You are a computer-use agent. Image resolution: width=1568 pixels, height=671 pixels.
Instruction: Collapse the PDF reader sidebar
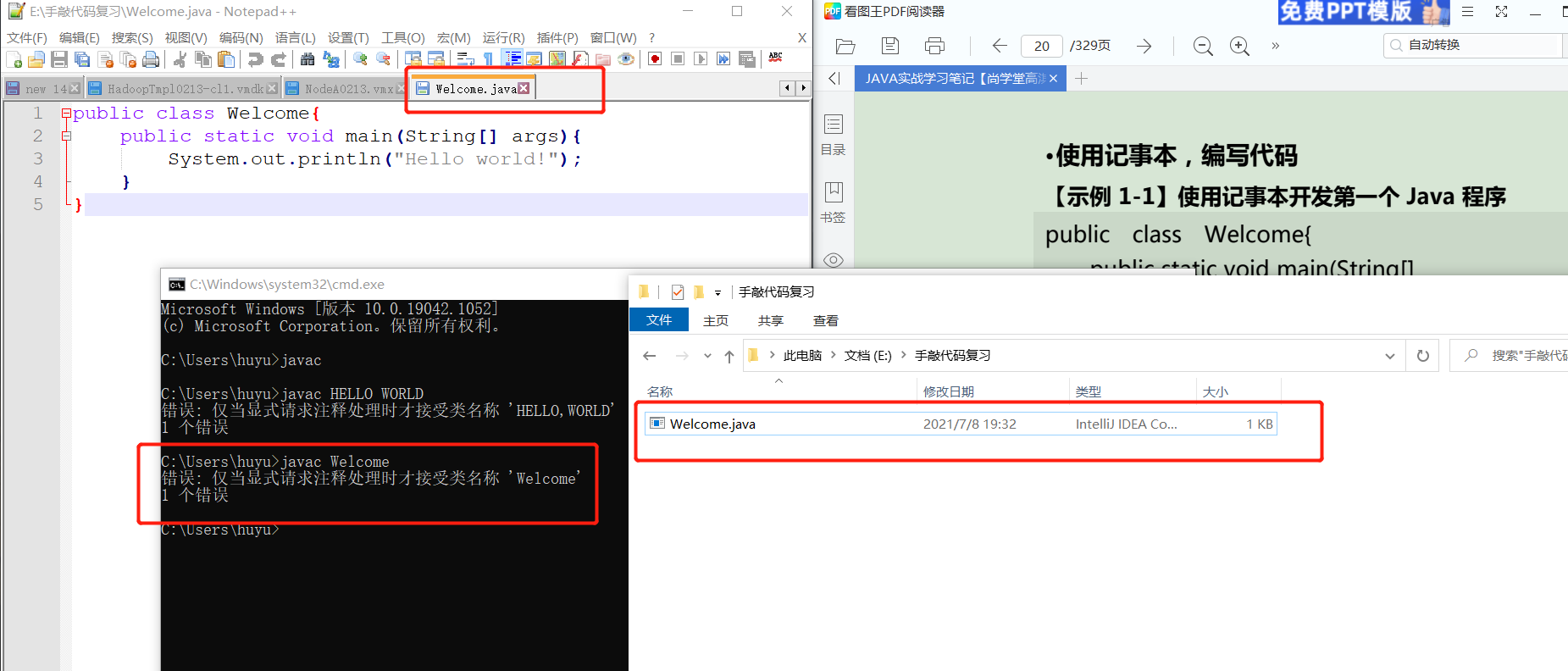pos(834,79)
